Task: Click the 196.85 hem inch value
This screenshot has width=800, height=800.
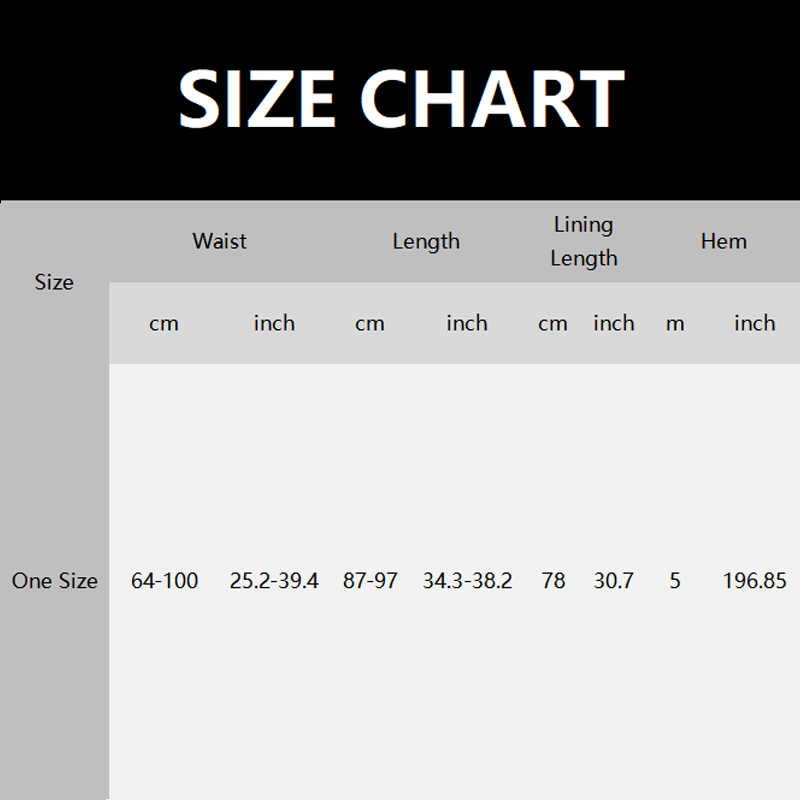Action: pyautogui.click(x=755, y=581)
